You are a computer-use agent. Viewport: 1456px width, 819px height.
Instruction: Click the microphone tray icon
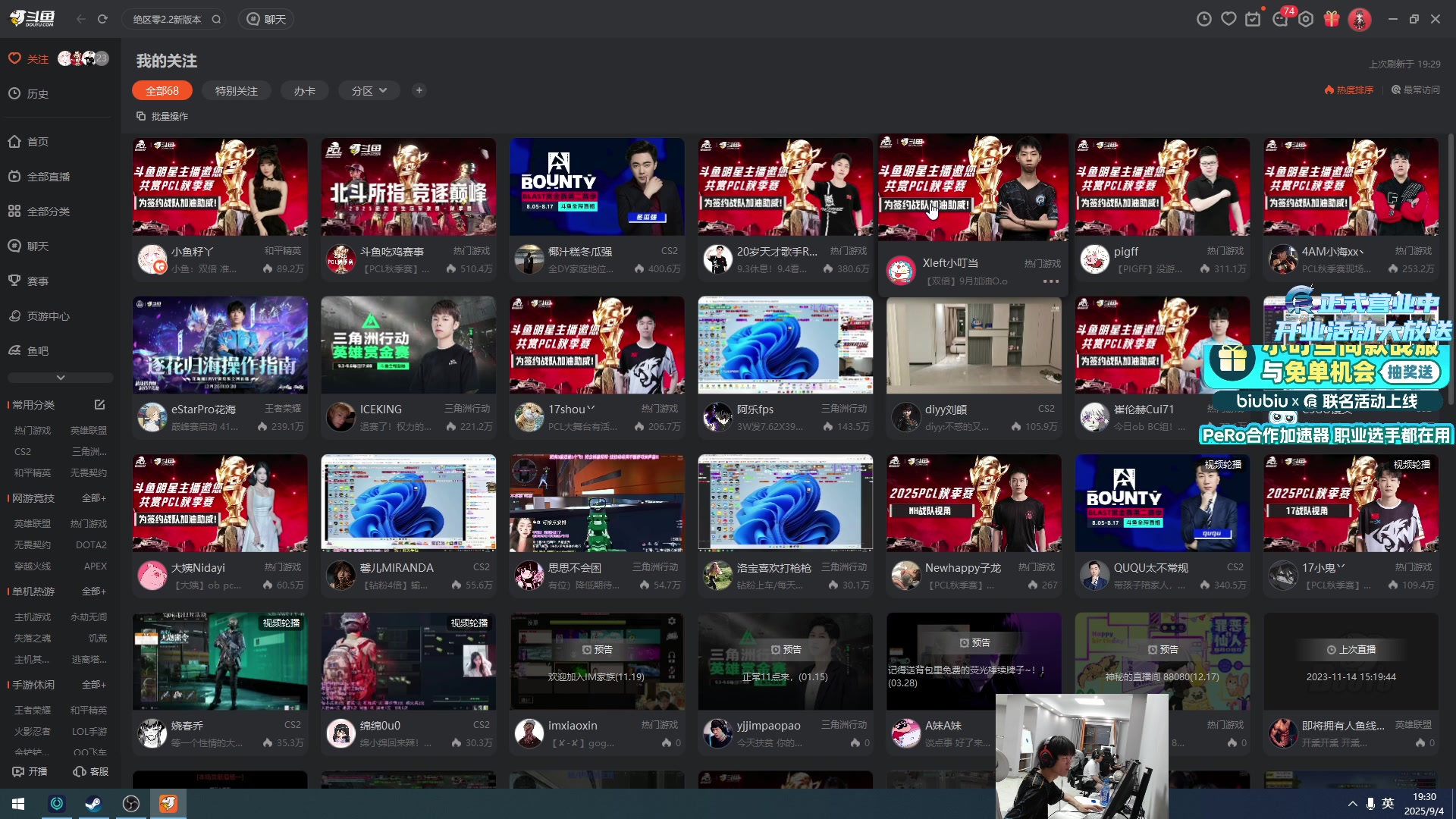[x=1370, y=804]
